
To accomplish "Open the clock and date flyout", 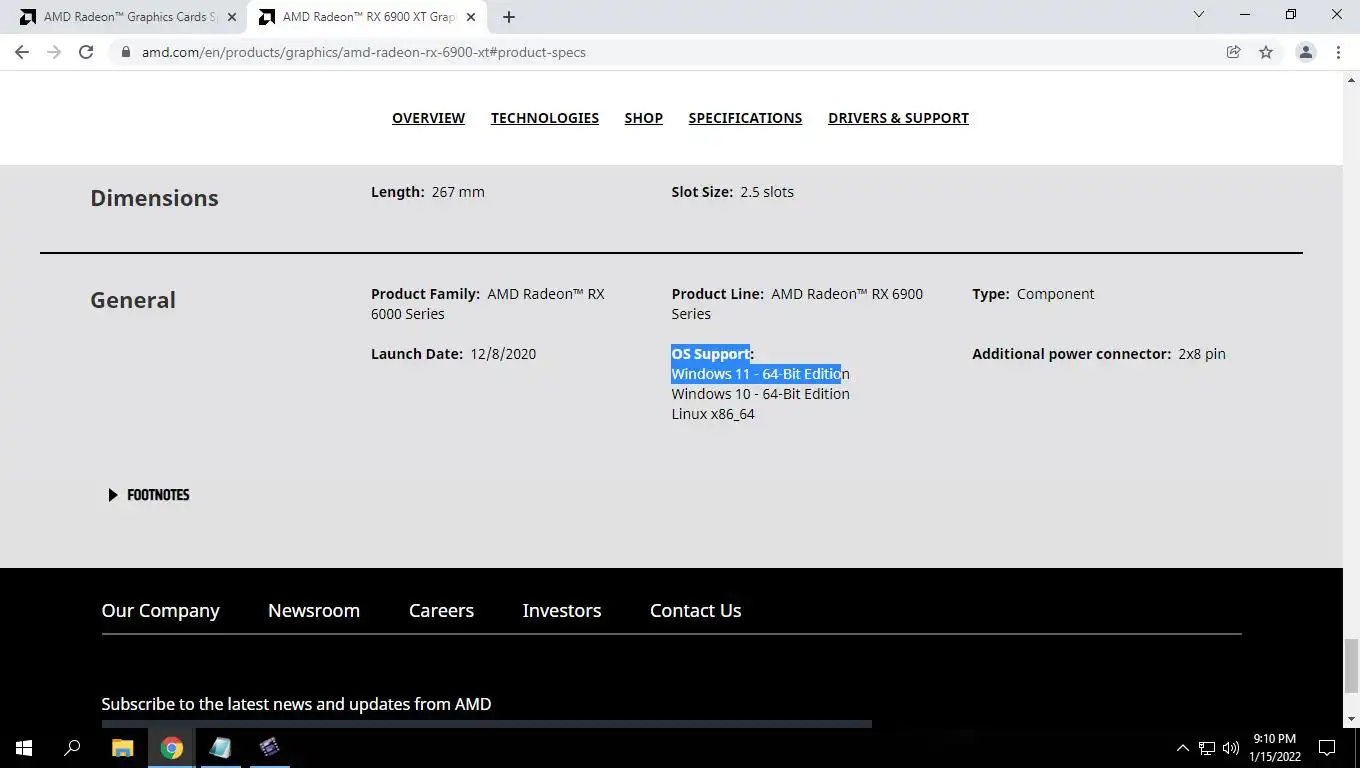I will pyautogui.click(x=1274, y=747).
